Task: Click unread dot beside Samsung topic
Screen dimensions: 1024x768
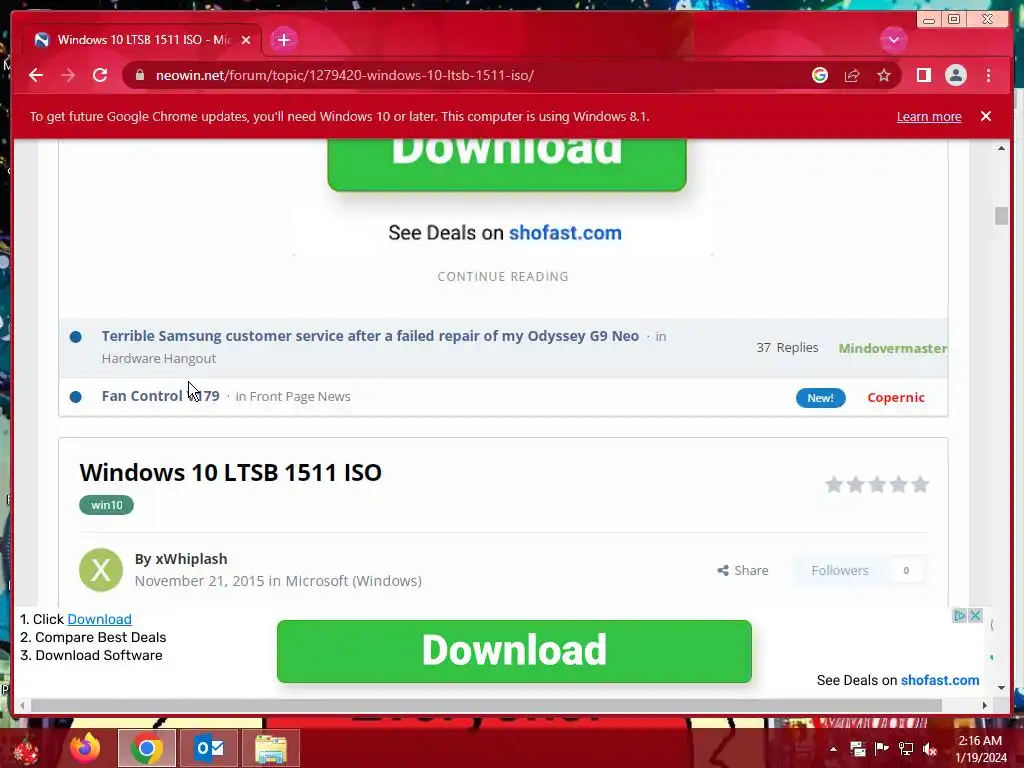Action: coord(76,337)
